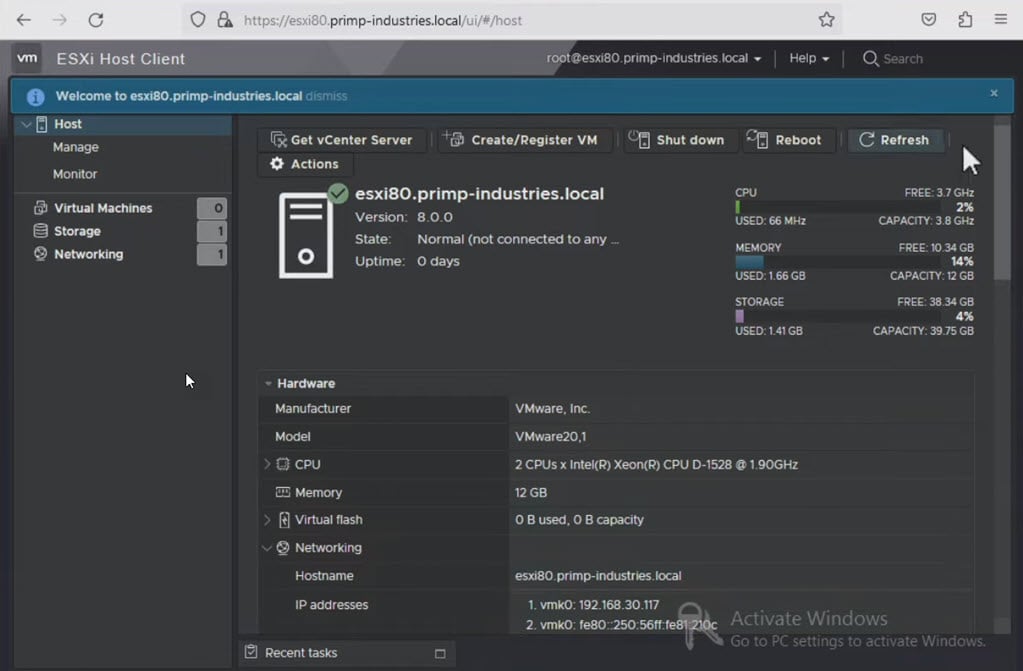Close the welcome banner with the X

994,93
